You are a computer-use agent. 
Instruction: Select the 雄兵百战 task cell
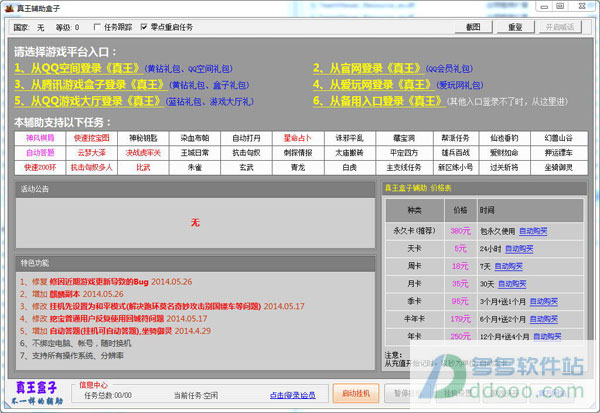pyautogui.click(x=455, y=153)
